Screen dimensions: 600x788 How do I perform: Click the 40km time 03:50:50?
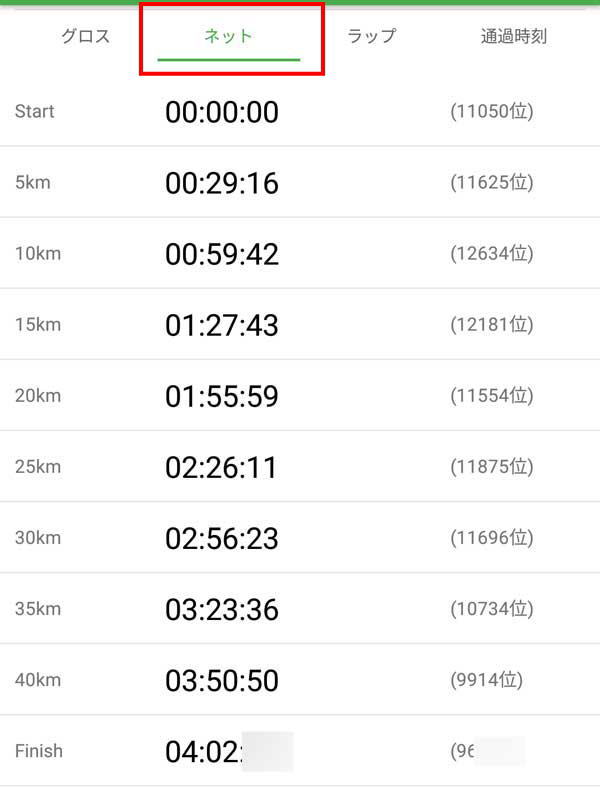[x=222, y=680]
